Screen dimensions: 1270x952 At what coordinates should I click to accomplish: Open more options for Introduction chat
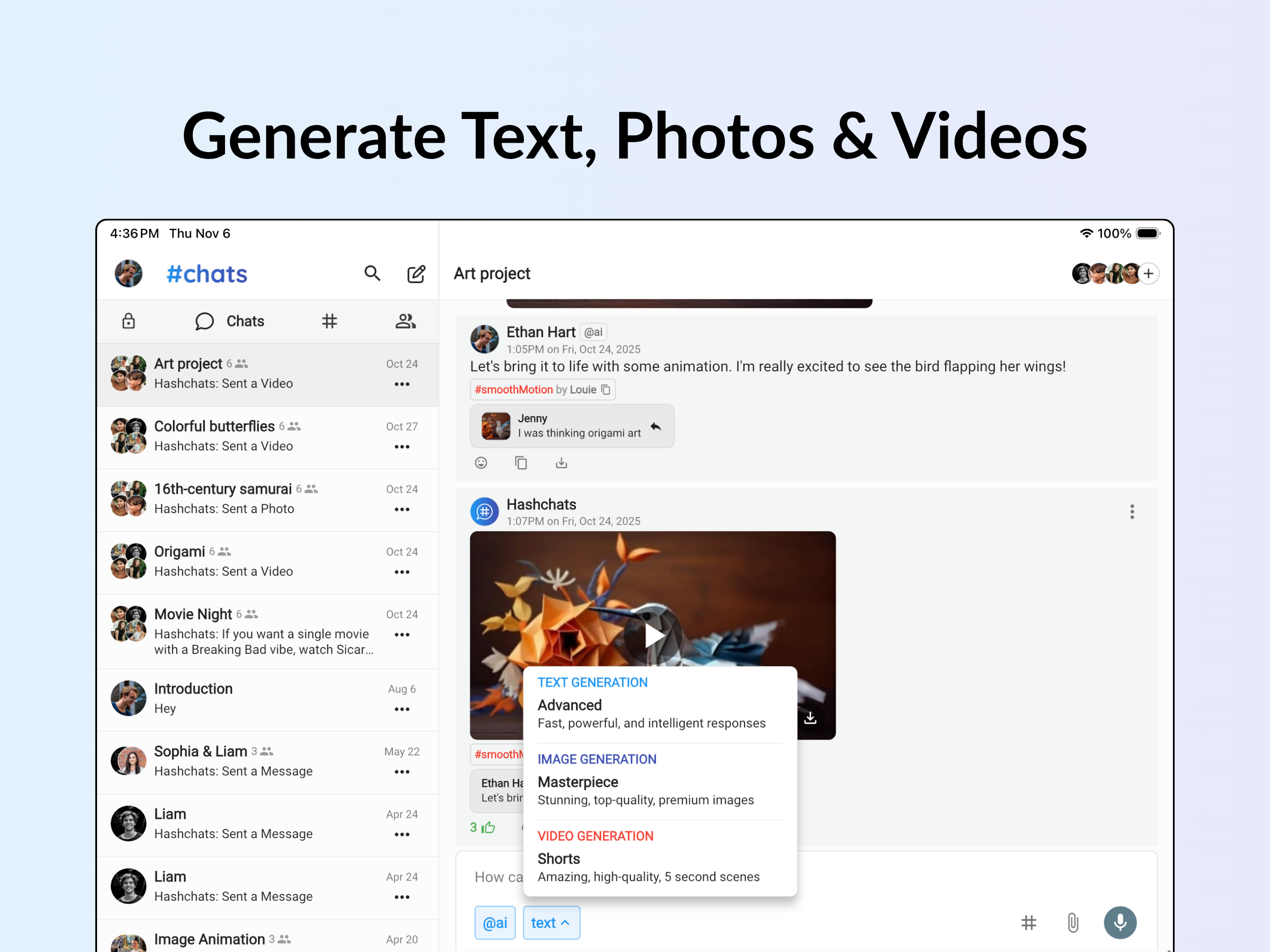click(x=402, y=709)
